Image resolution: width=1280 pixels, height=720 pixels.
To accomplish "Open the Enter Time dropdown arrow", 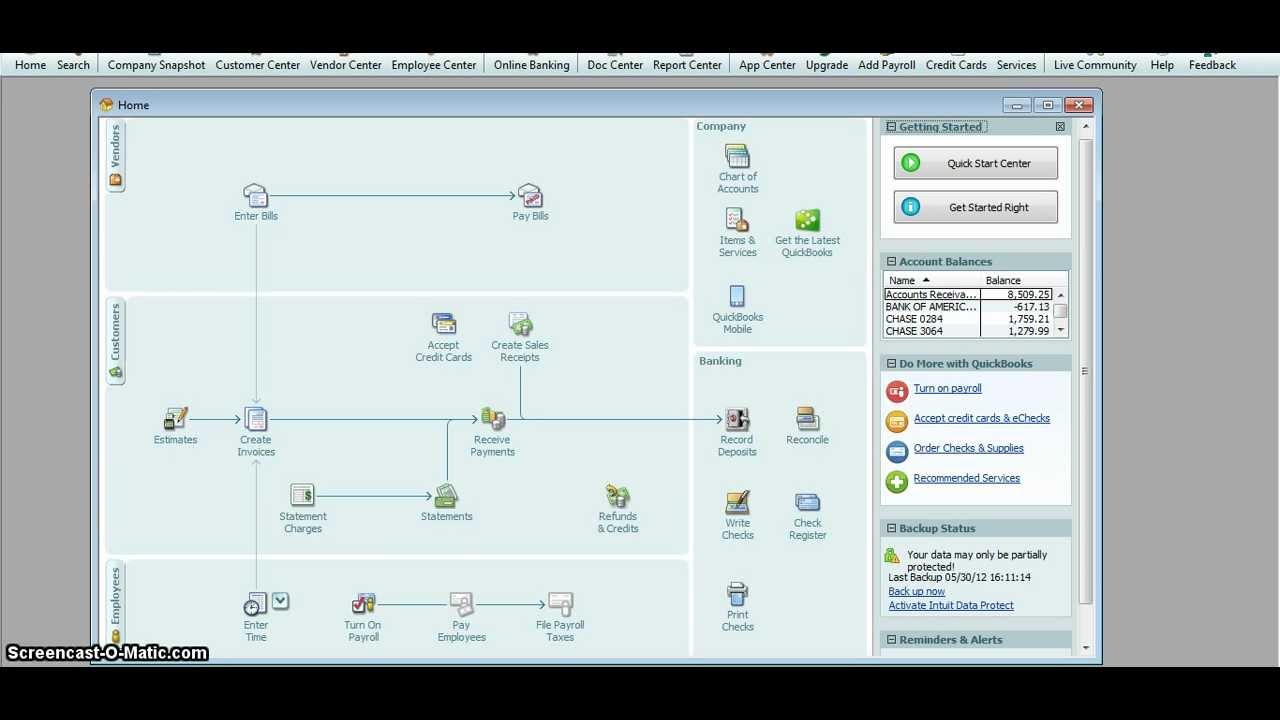I will [x=281, y=601].
